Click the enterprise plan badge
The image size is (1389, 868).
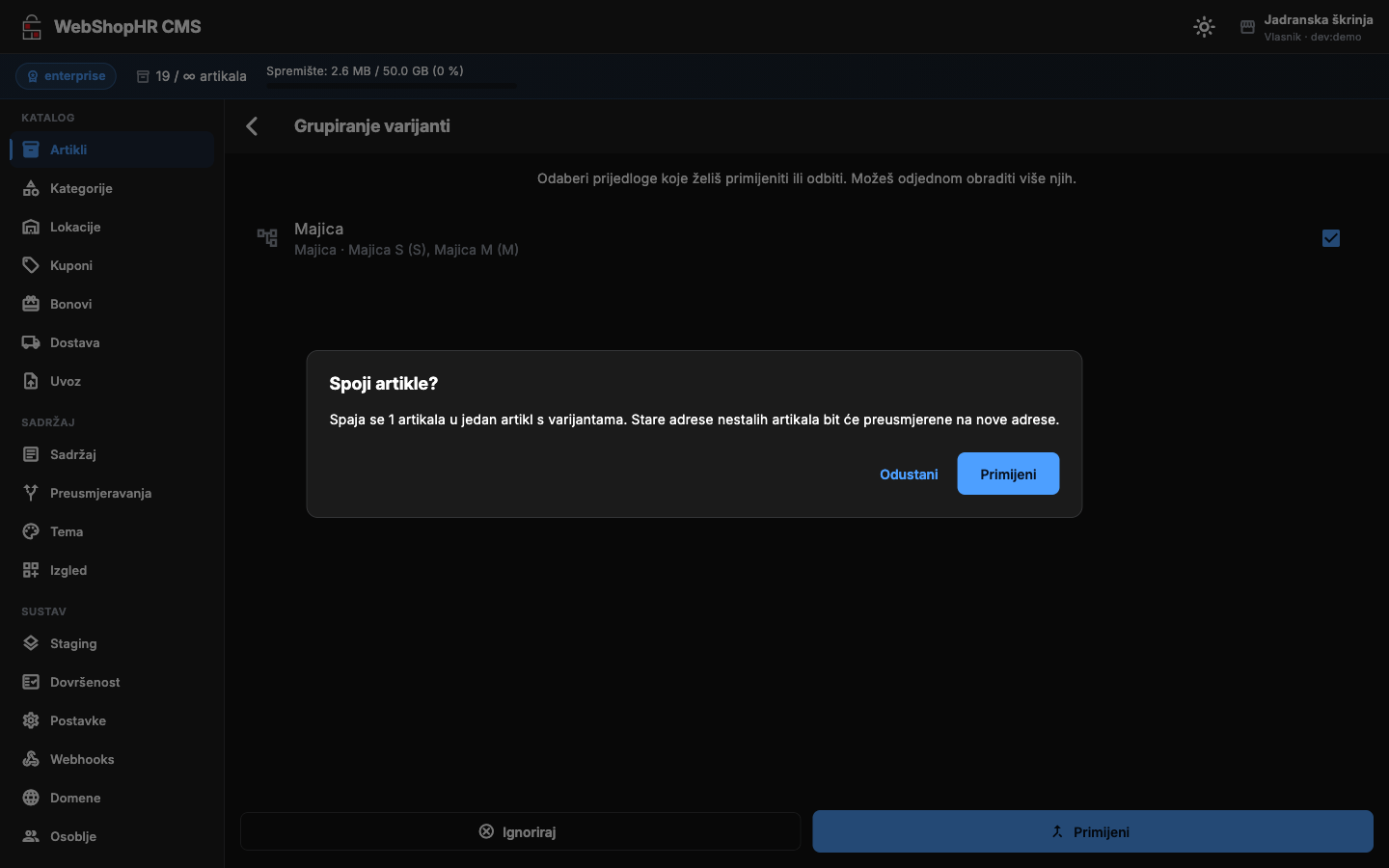click(x=66, y=76)
